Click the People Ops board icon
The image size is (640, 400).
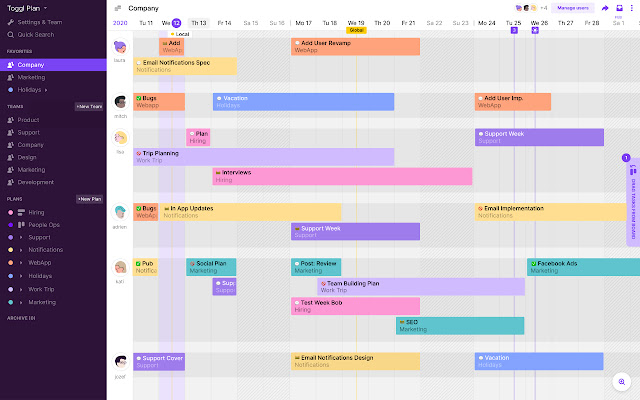pyautogui.click(x=21, y=224)
